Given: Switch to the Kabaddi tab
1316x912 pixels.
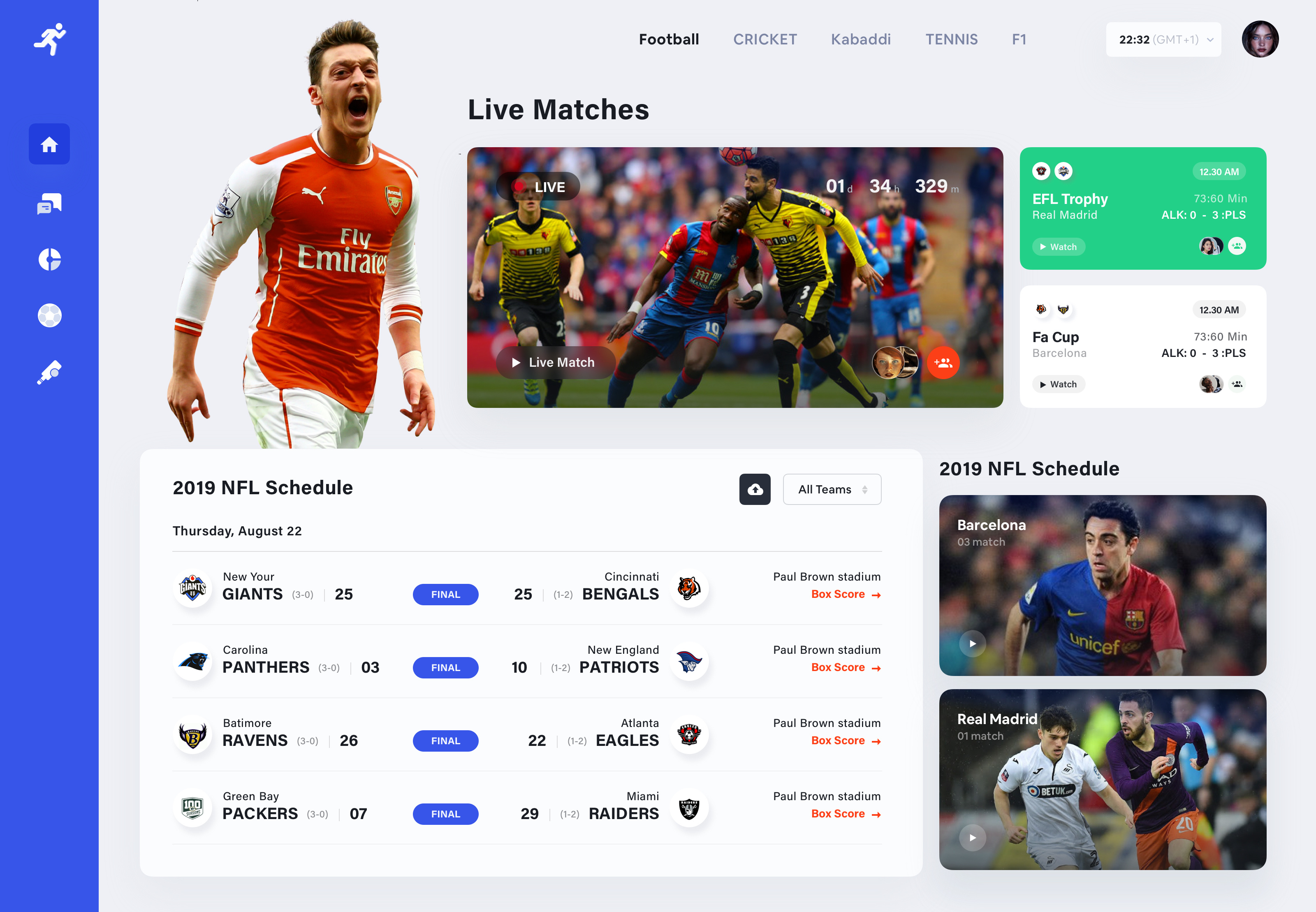Looking at the screenshot, I should [861, 39].
